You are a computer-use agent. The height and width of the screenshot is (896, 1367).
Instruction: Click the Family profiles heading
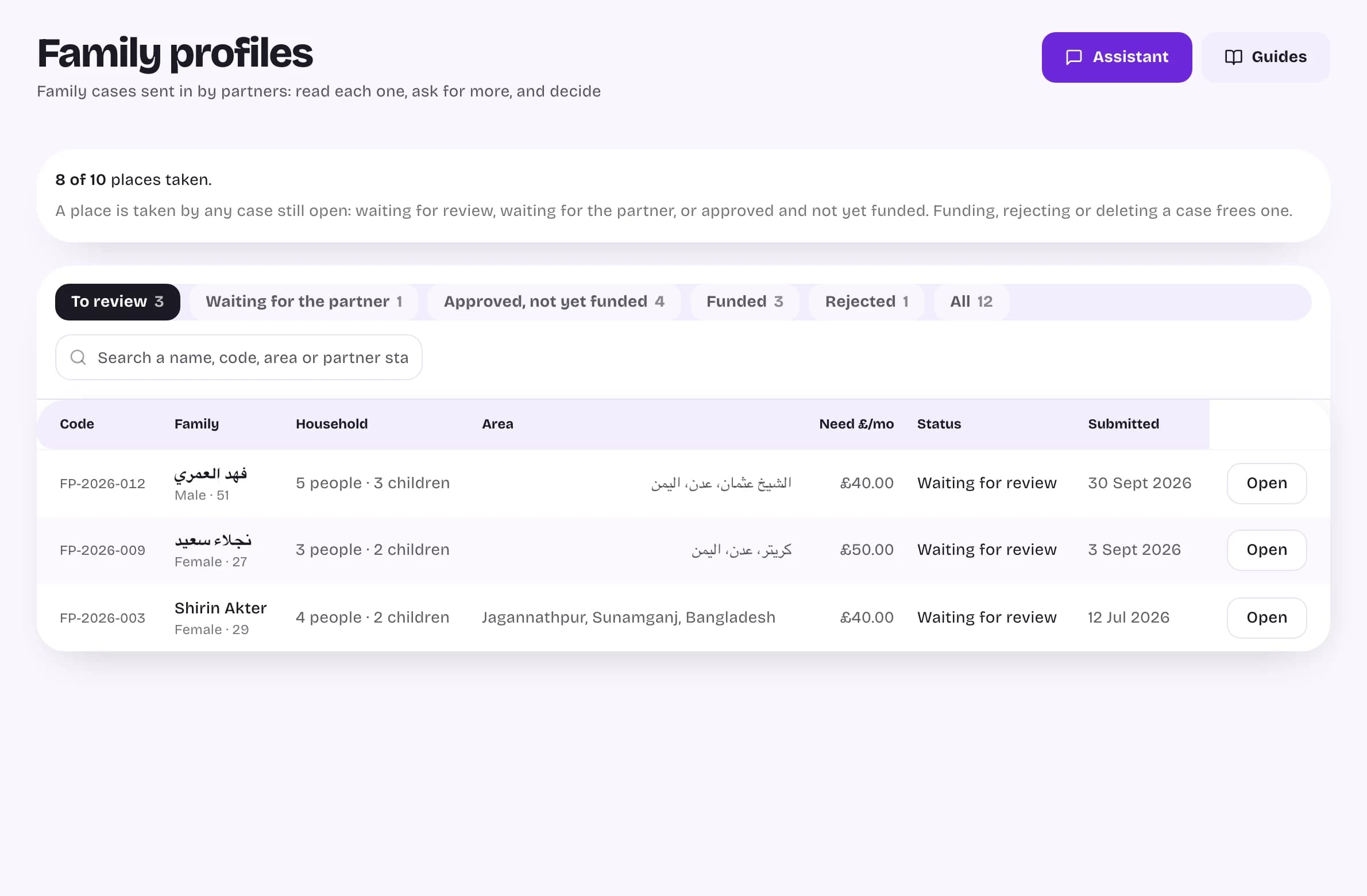tap(175, 54)
